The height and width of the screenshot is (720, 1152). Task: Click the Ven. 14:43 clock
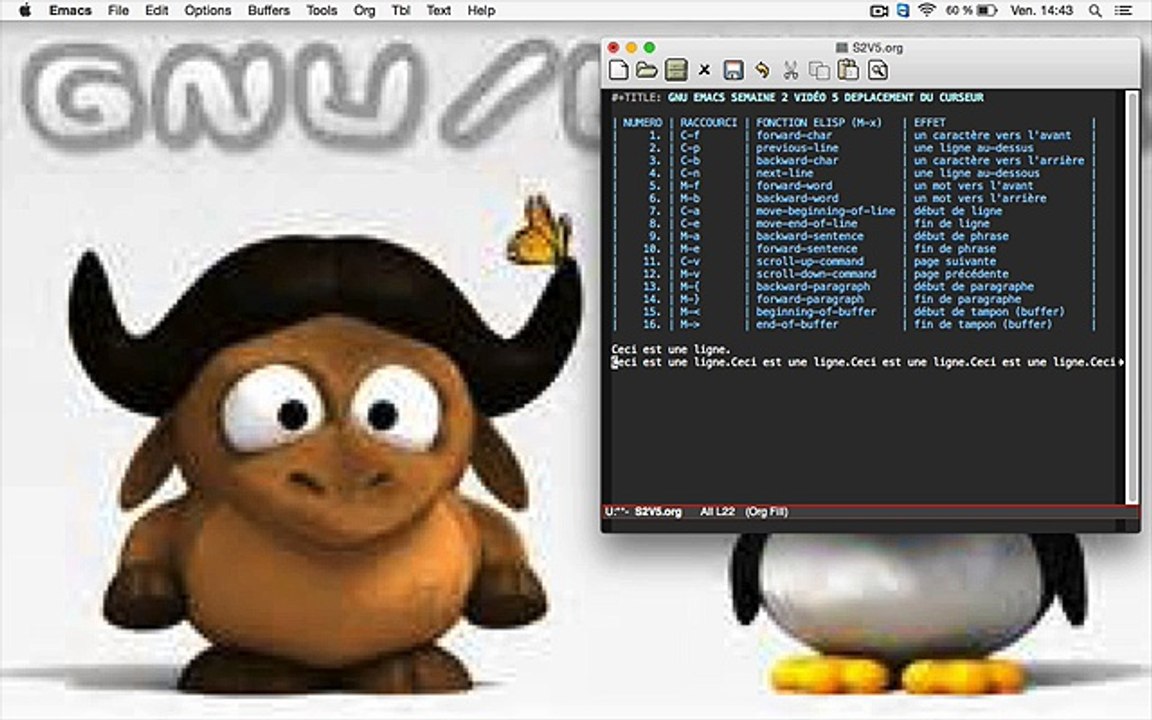point(1042,10)
